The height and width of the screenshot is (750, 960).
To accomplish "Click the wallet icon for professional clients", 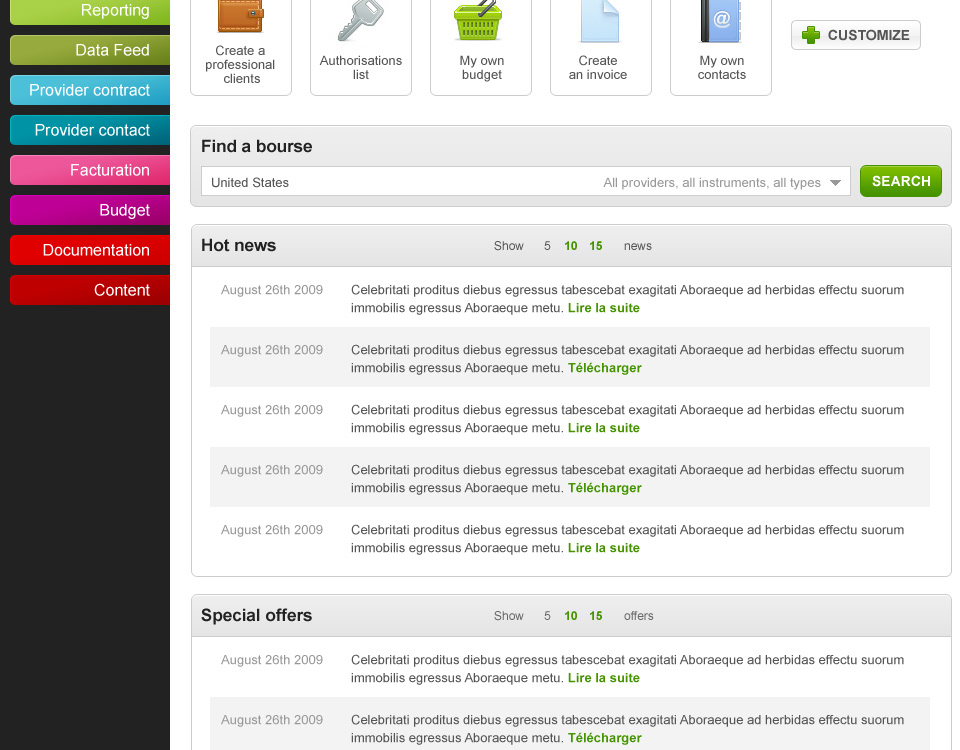I will [241, 17].
